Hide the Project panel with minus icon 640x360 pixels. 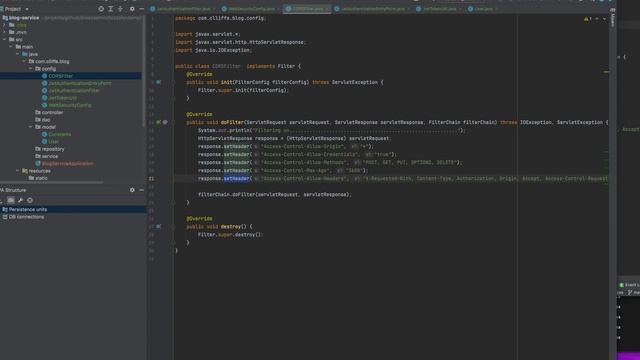[142, 9]
